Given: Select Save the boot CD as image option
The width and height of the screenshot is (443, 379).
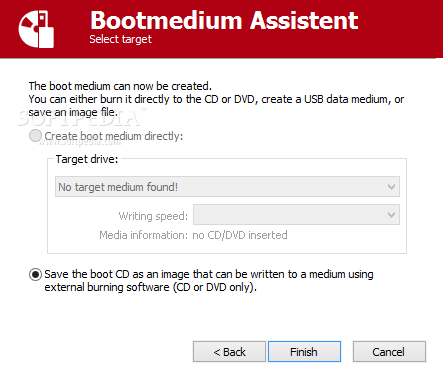Looking at the screenshot, I should [x=35, y=275].
